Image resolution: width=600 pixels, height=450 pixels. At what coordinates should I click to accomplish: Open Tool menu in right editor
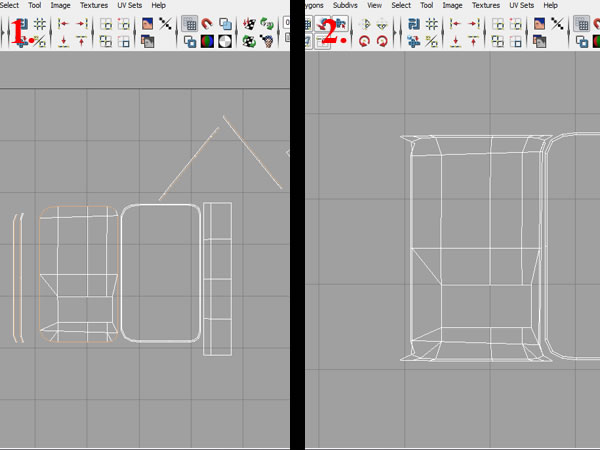(427, 5)
